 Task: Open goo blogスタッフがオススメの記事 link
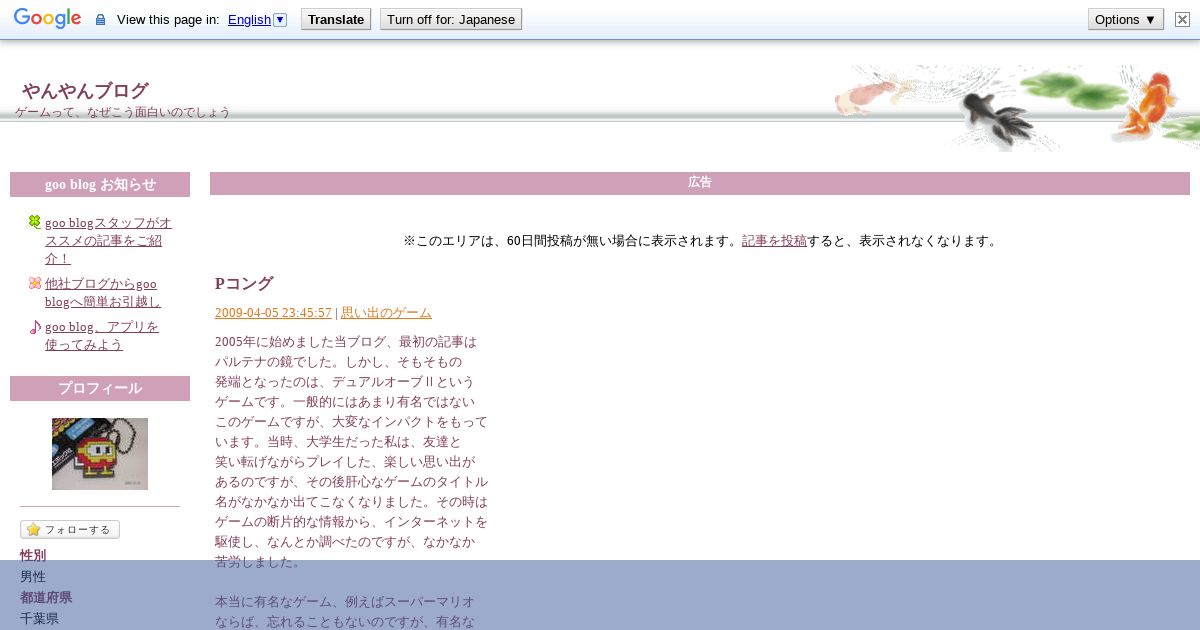coord(108,240)
